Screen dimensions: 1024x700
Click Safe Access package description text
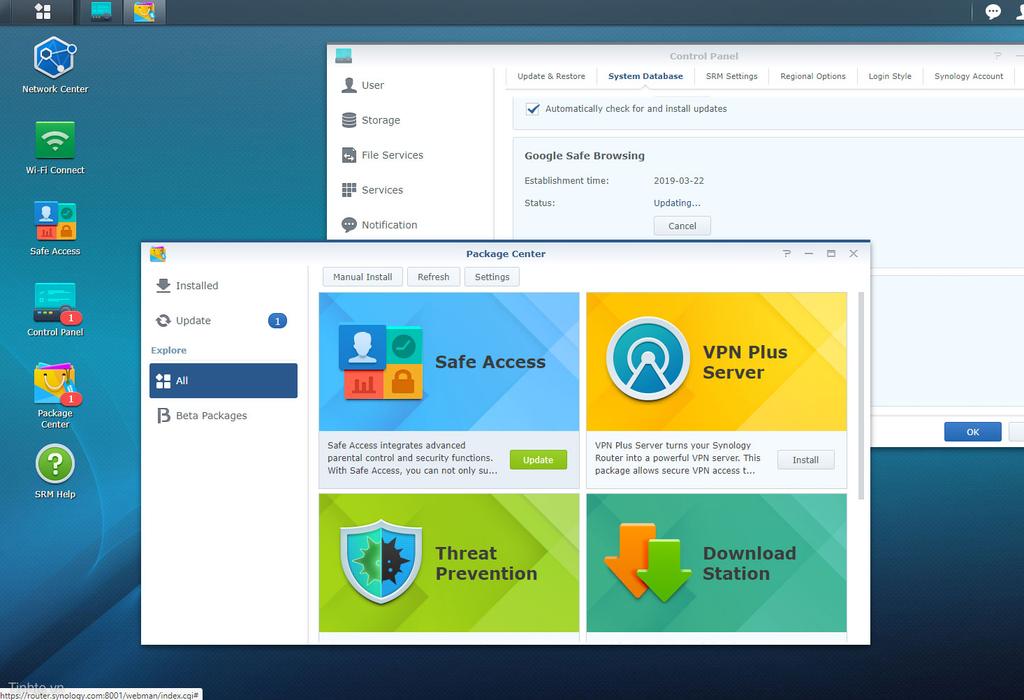412,458
